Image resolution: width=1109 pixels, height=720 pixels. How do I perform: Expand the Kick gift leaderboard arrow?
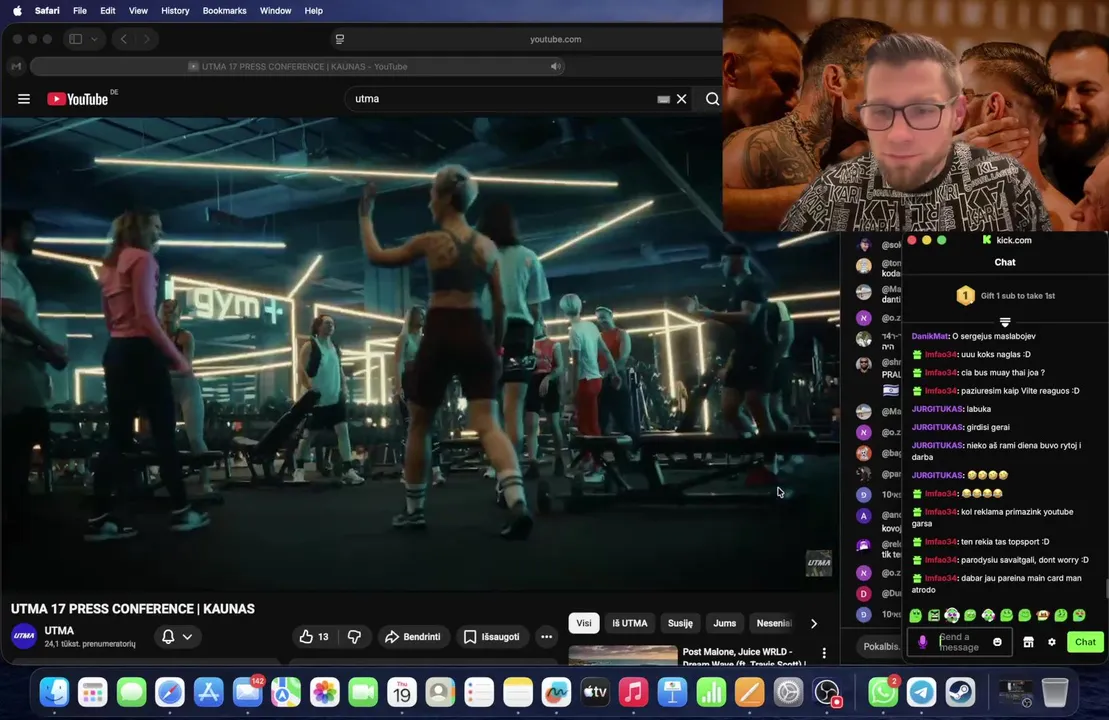[1004, 322]
